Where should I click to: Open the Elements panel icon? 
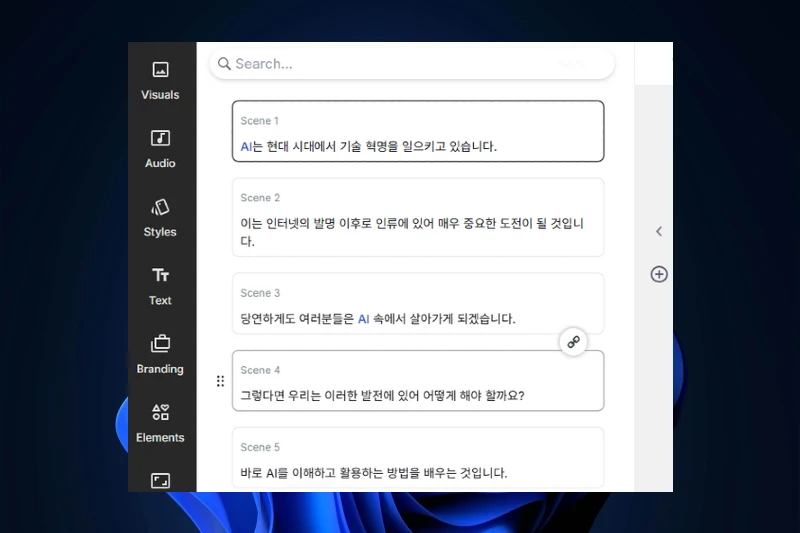coord(160,412)
